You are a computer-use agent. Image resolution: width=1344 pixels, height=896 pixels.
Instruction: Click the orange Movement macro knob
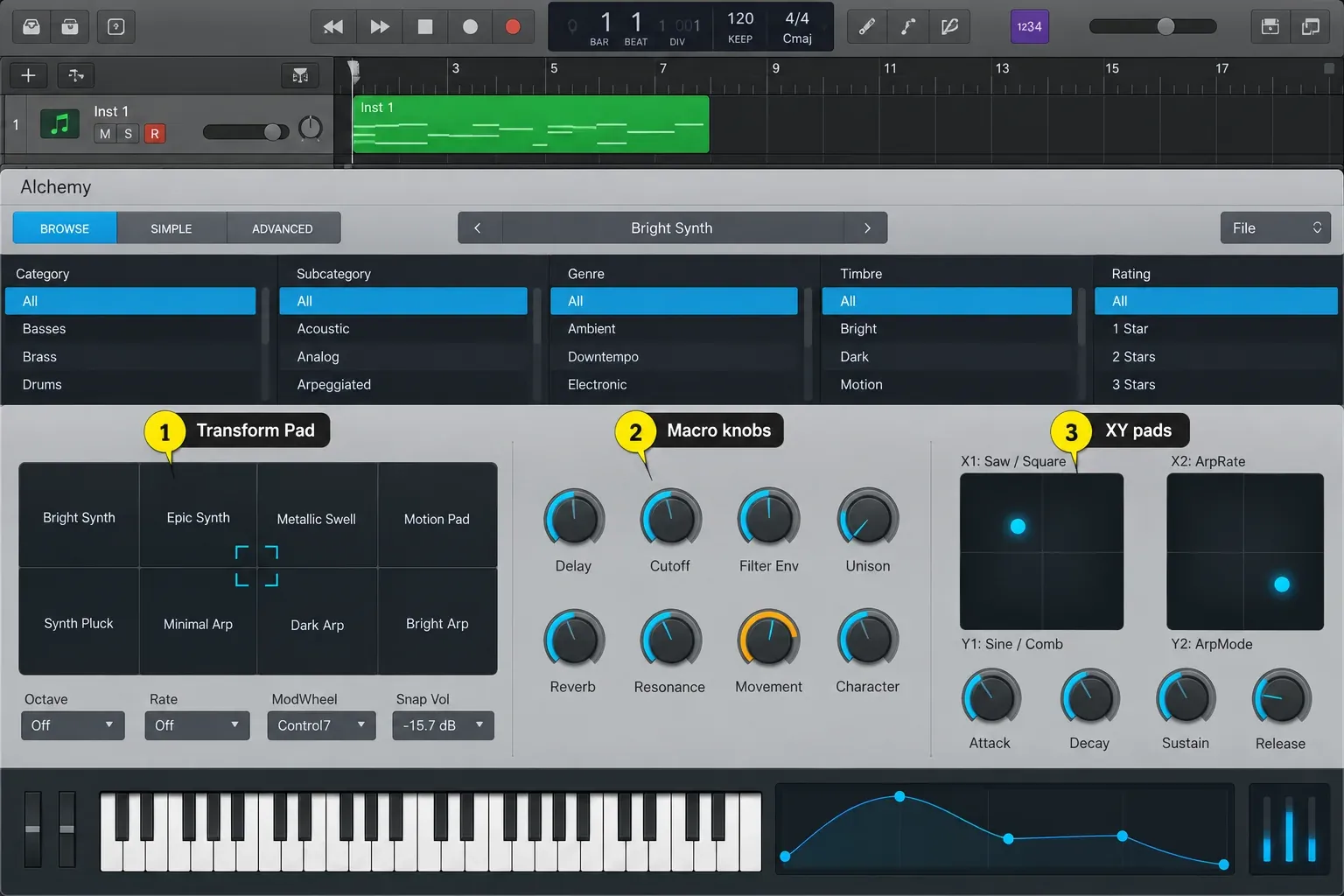[768, 639]
